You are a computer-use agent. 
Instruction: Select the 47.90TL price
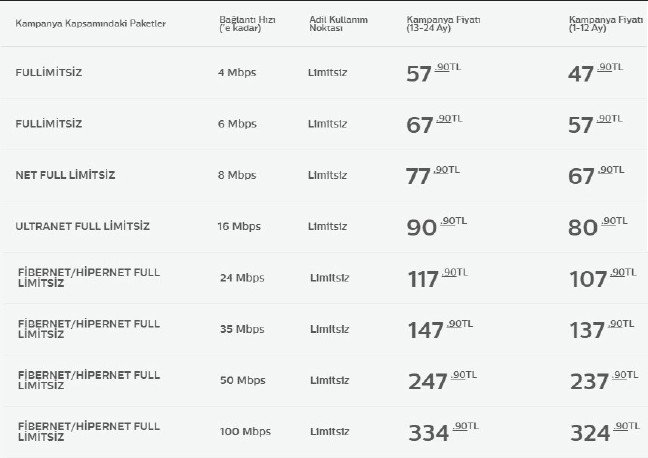tap(595, 72)
